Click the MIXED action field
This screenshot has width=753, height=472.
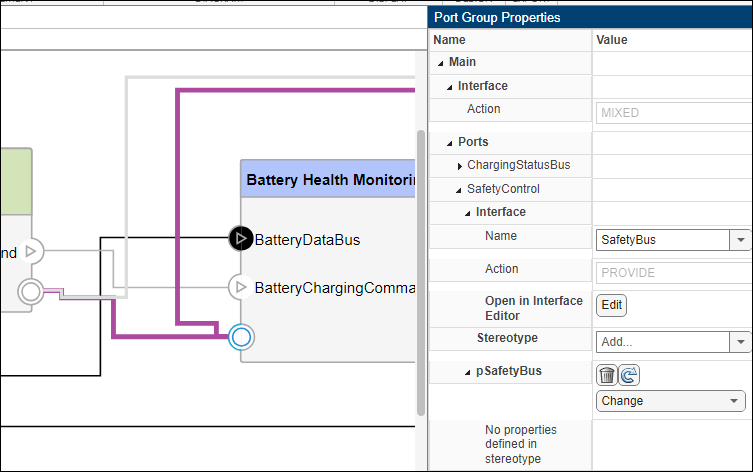pyautogui.click(x=672, y=113)
